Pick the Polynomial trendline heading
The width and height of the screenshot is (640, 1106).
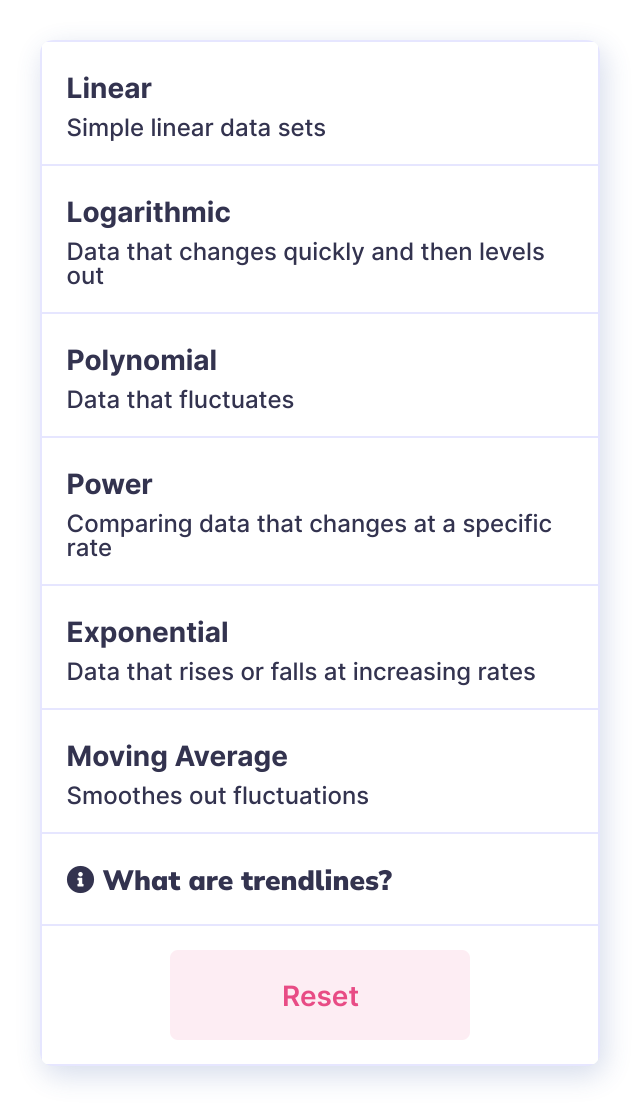141,360
